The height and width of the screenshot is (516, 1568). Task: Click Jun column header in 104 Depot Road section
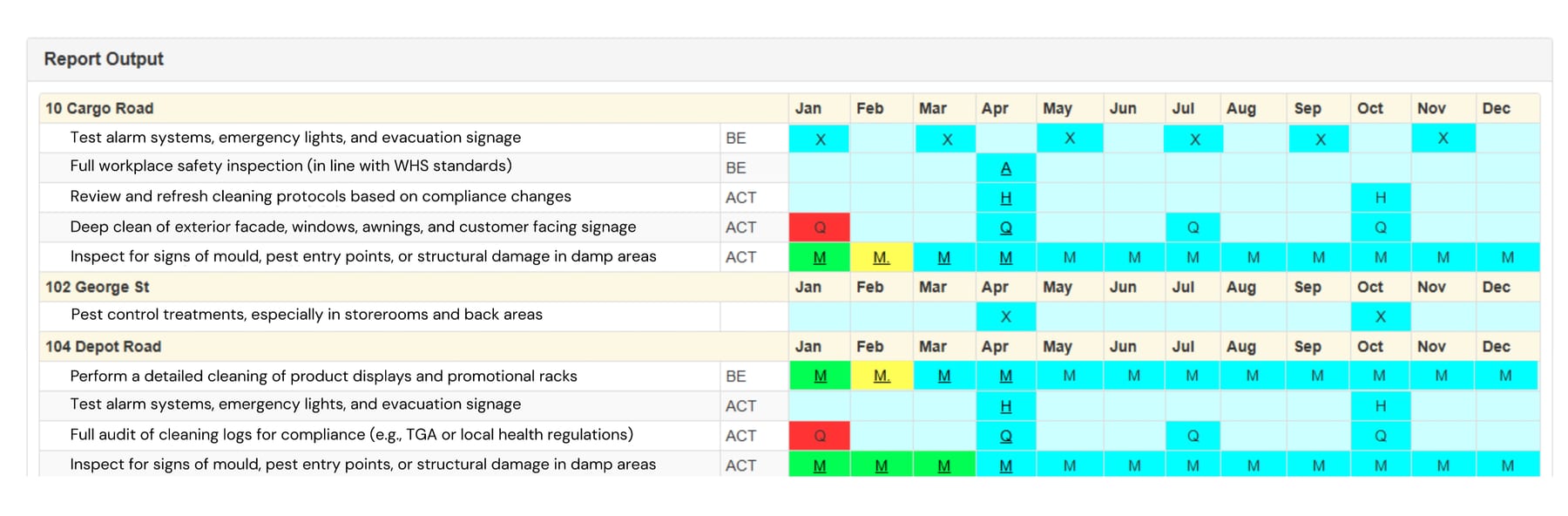[x=1123, y=346]
